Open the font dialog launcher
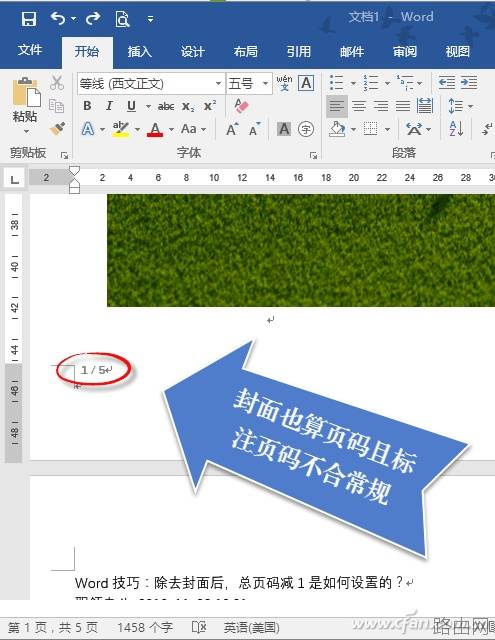 click(313, 155)
